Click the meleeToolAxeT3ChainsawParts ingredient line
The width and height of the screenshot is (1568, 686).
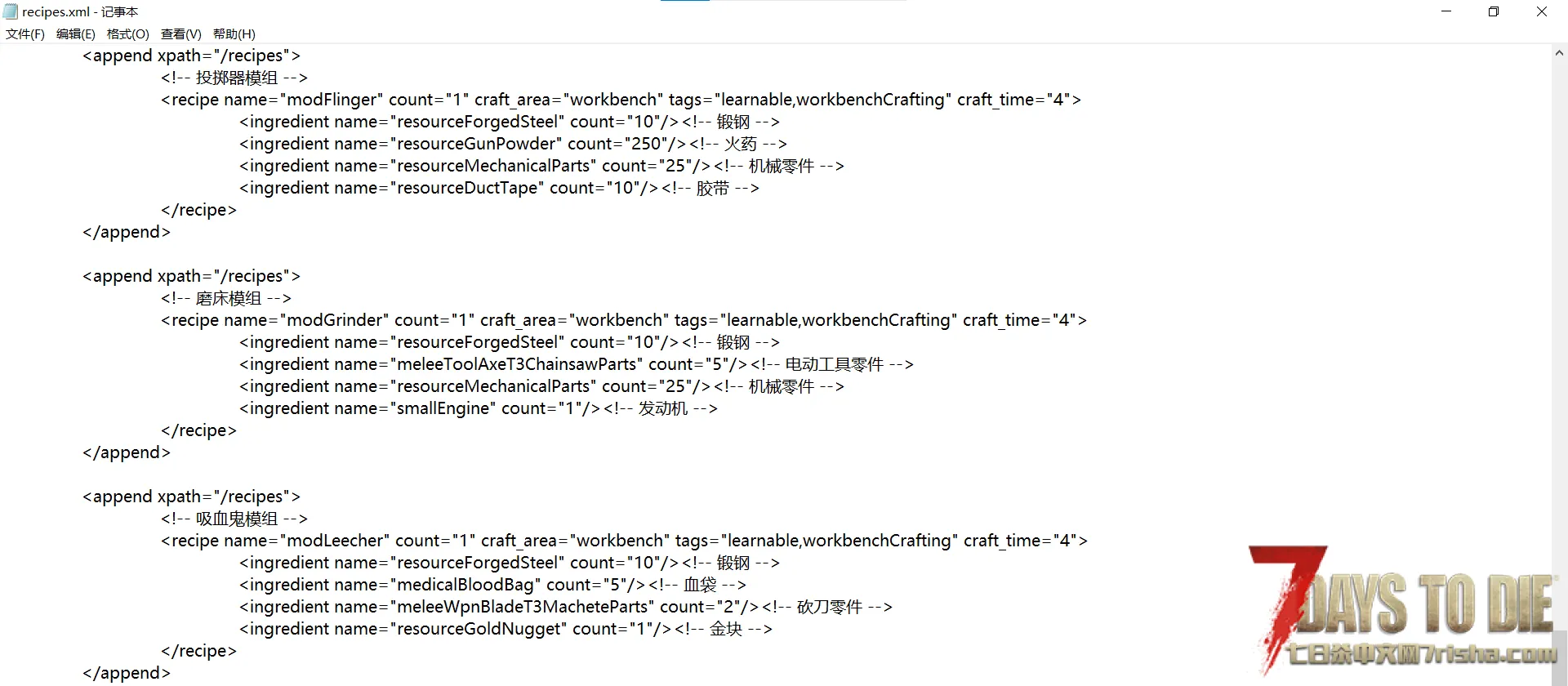(577, 364)
